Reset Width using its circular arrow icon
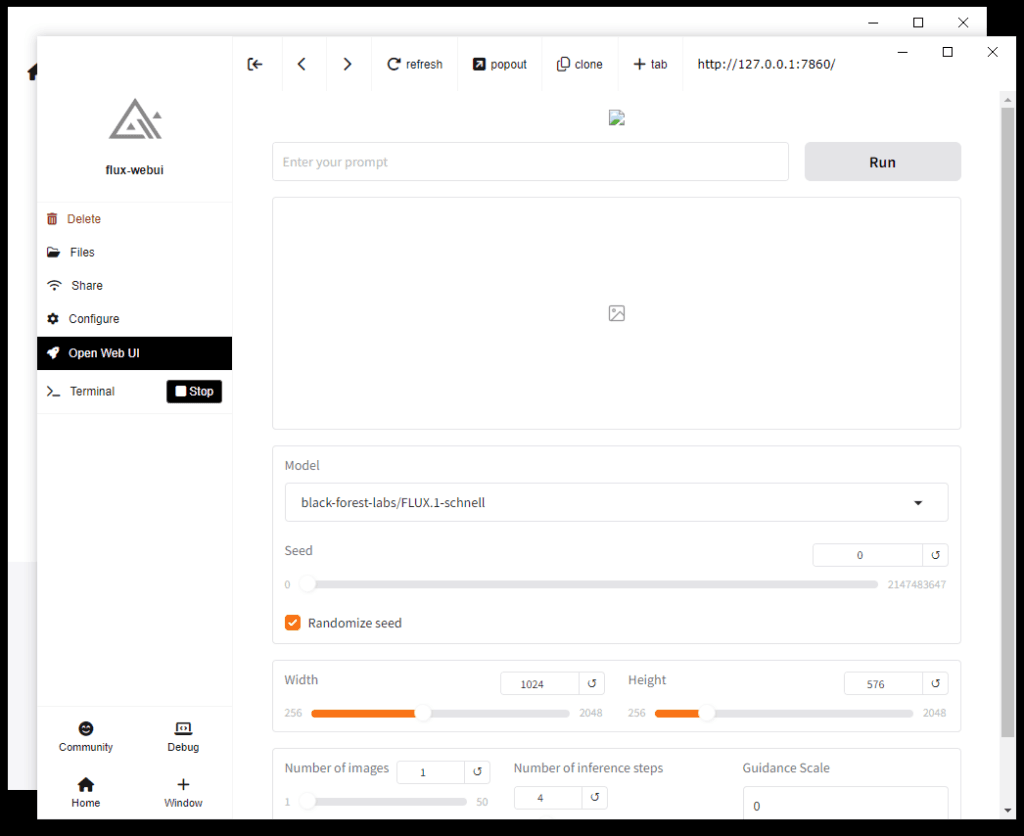Image resolution: width=1024 pixels, height=836 pixels. tap(592, 684)
